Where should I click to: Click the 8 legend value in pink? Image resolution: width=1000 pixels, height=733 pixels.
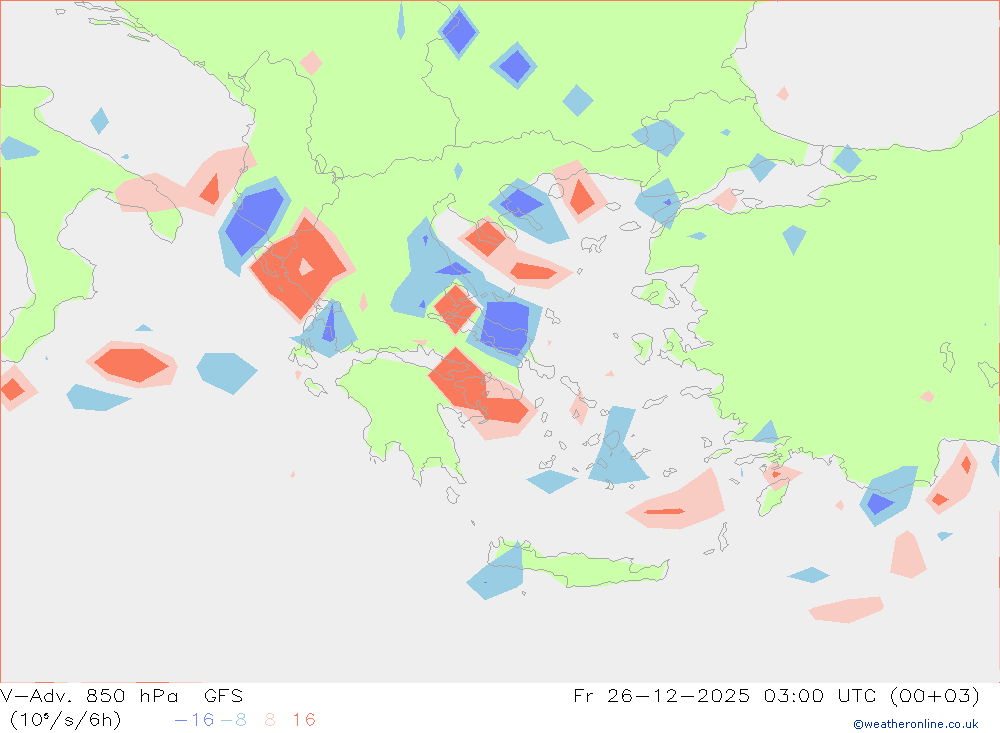[x=270, y=720]
